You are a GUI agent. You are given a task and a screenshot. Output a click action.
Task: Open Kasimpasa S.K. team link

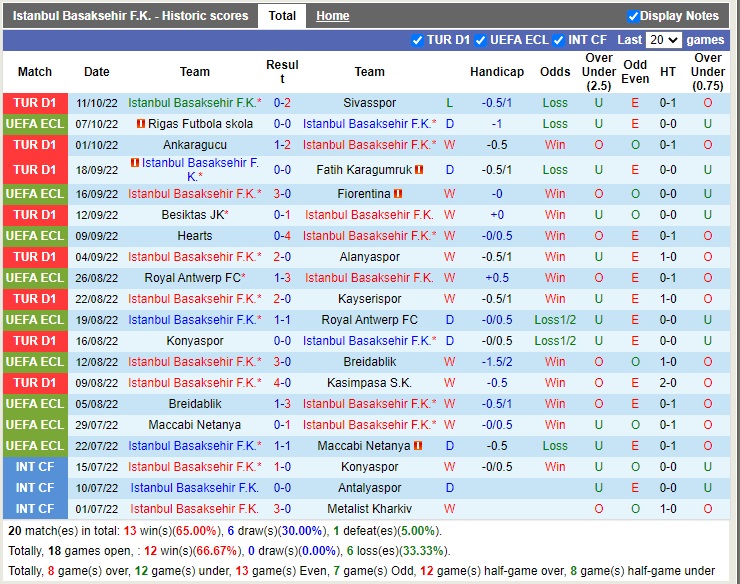click(x=370, y=382)
